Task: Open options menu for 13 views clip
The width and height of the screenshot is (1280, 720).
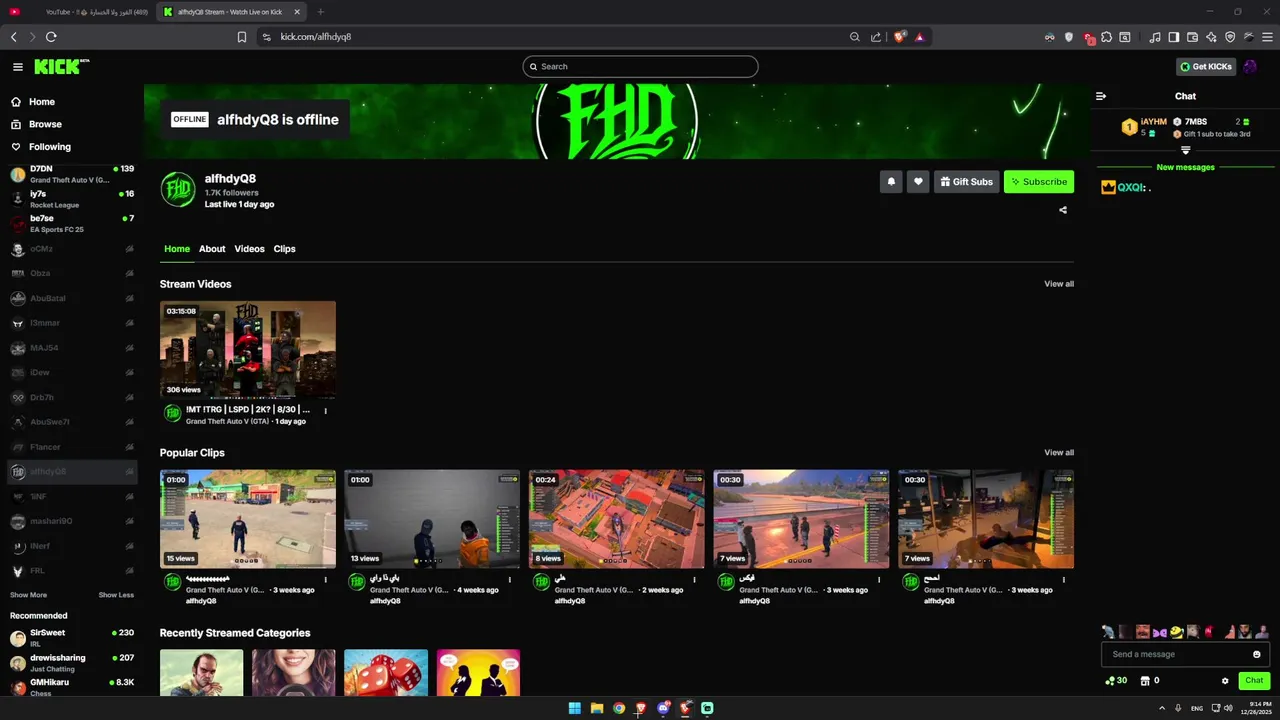Action: [x=510, y=580]
